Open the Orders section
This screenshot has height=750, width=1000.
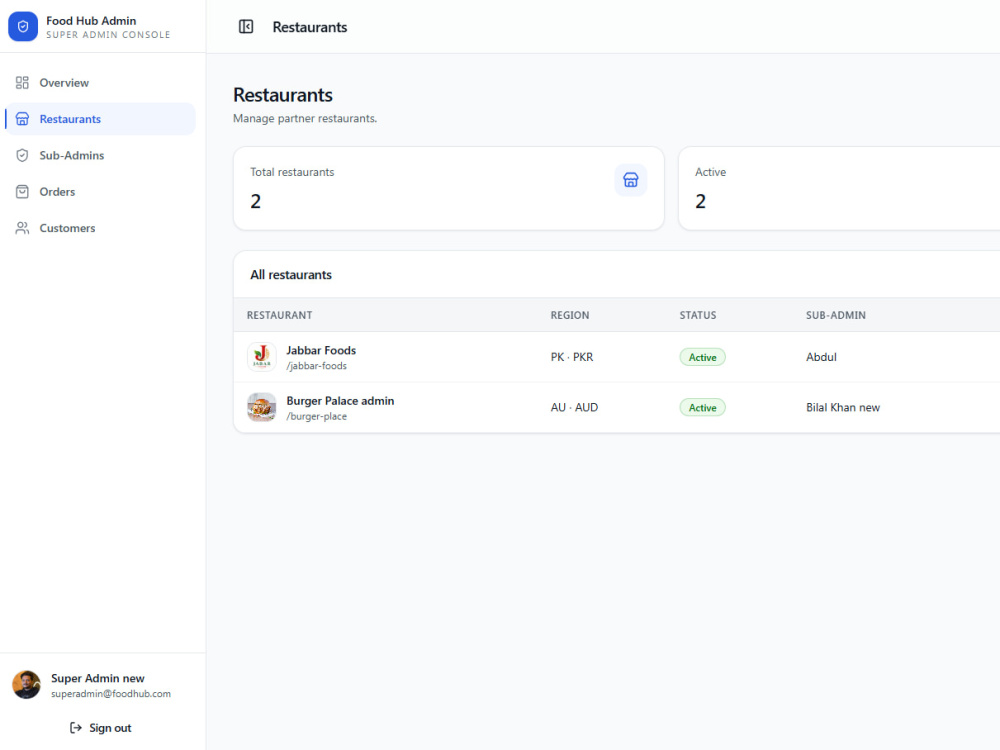click(x=100, y=192)
